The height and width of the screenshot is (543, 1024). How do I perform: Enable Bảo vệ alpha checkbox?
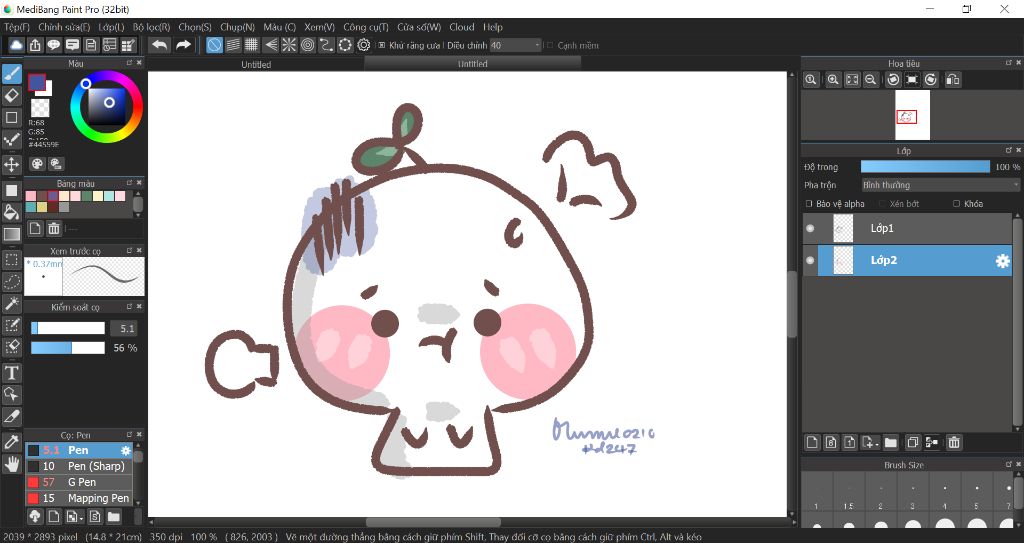pyautogui.click(x=809, y=204)
